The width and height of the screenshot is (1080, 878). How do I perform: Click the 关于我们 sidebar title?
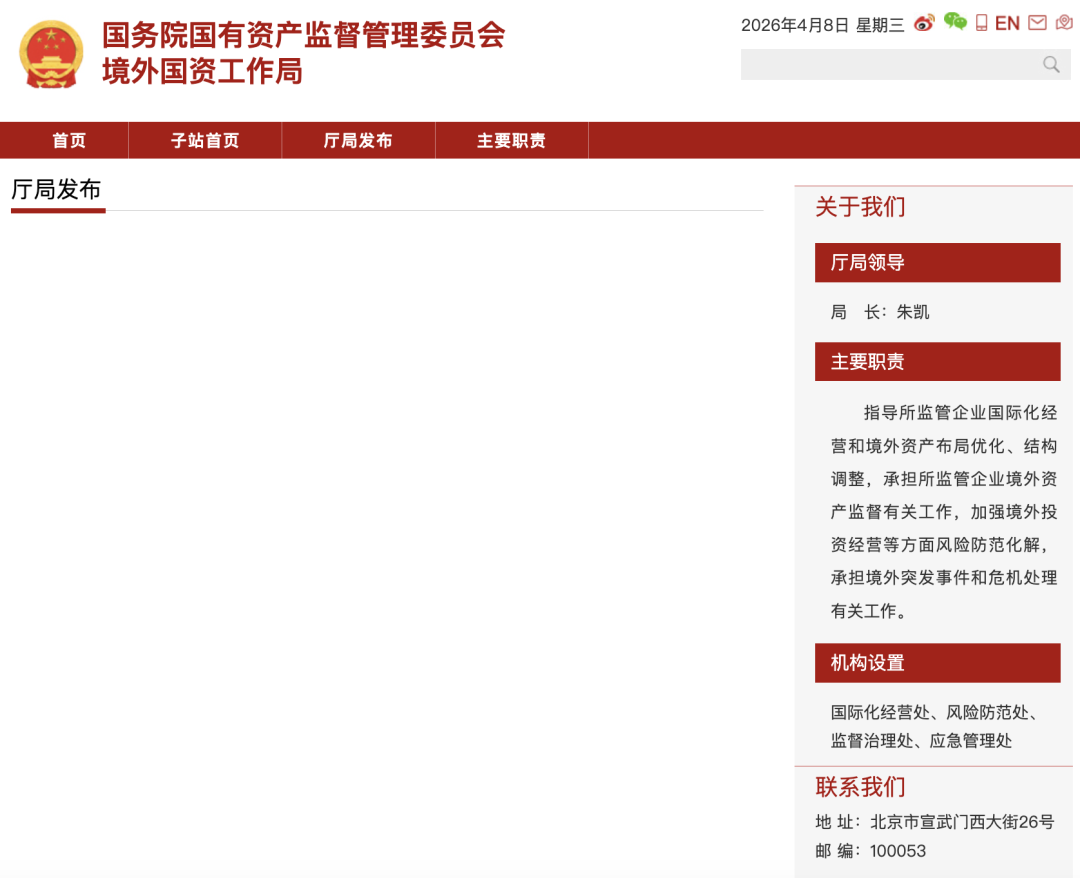click(860, 207)
